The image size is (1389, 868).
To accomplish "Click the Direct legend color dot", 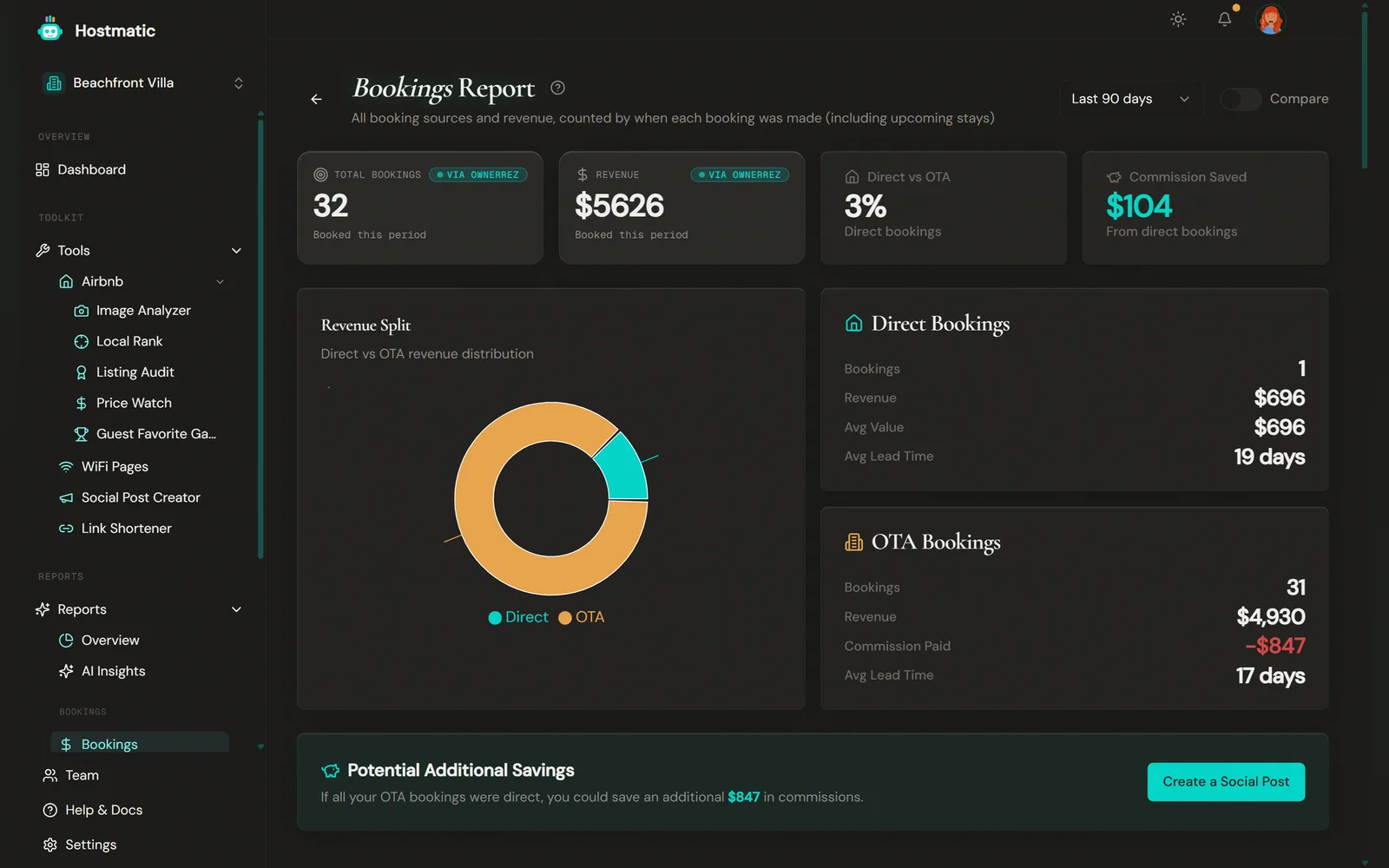I will (x=495, y=618).
